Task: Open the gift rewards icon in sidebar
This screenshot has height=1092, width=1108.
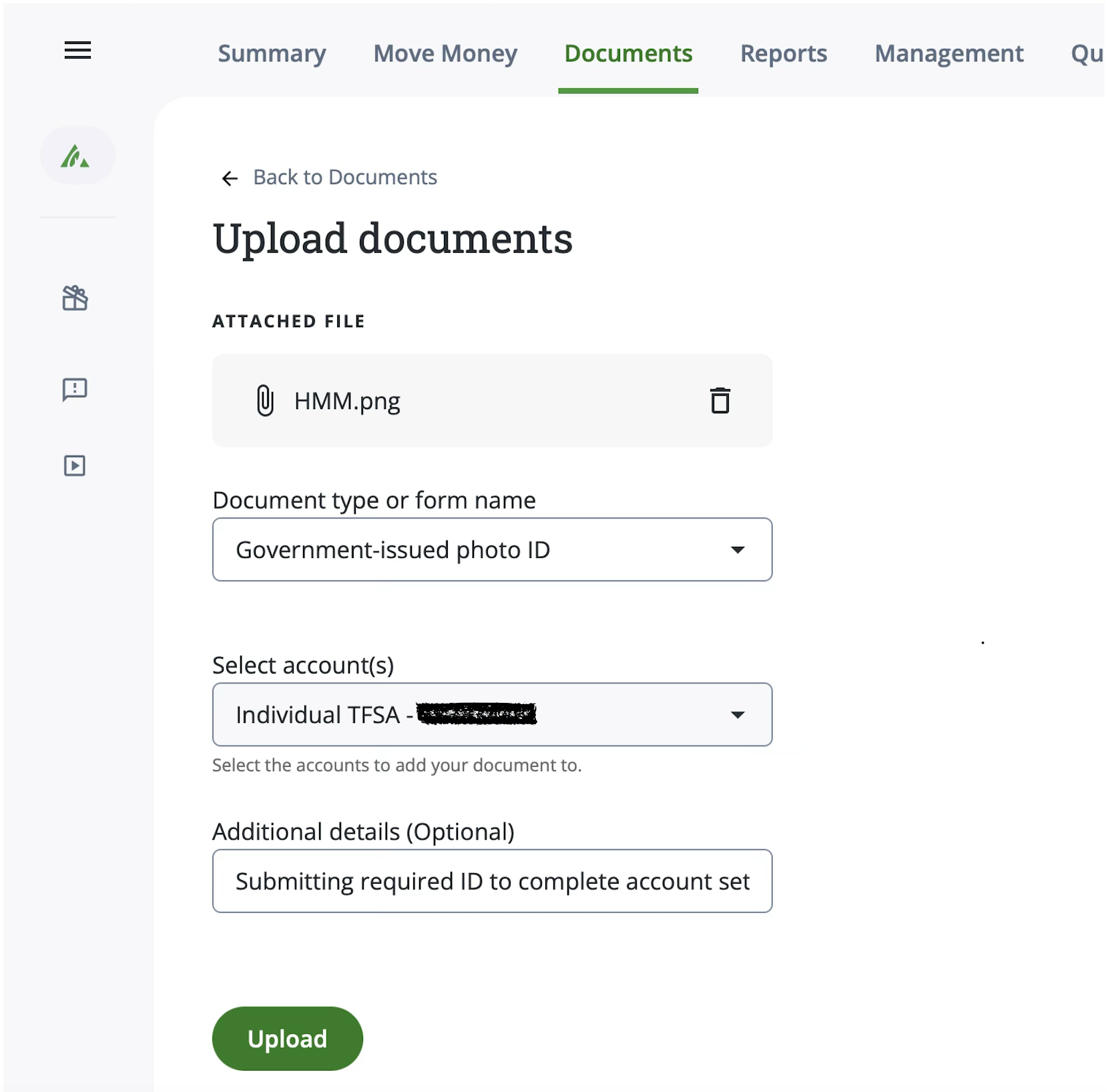Action: coord(75,298)
